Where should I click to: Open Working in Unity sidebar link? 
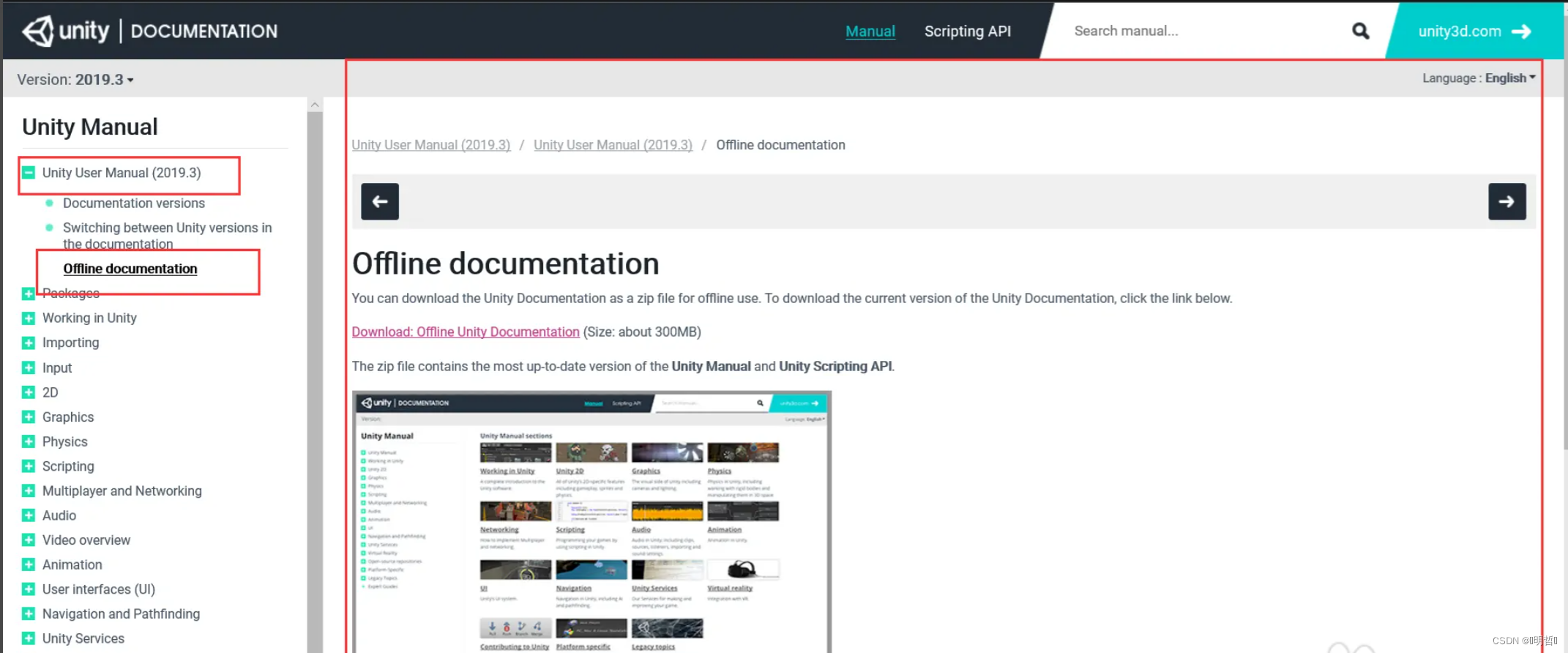point(89,318)
